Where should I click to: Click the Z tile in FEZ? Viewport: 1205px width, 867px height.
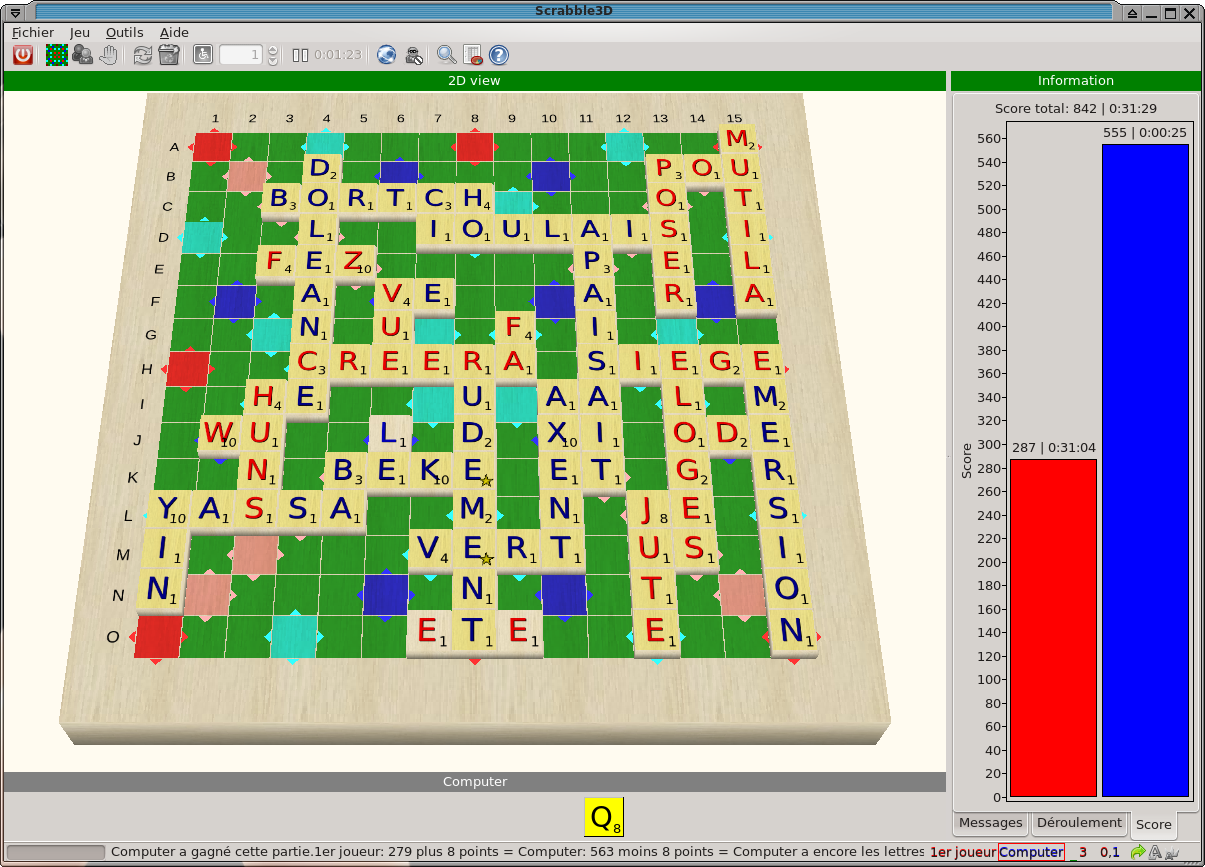(355, 264)
